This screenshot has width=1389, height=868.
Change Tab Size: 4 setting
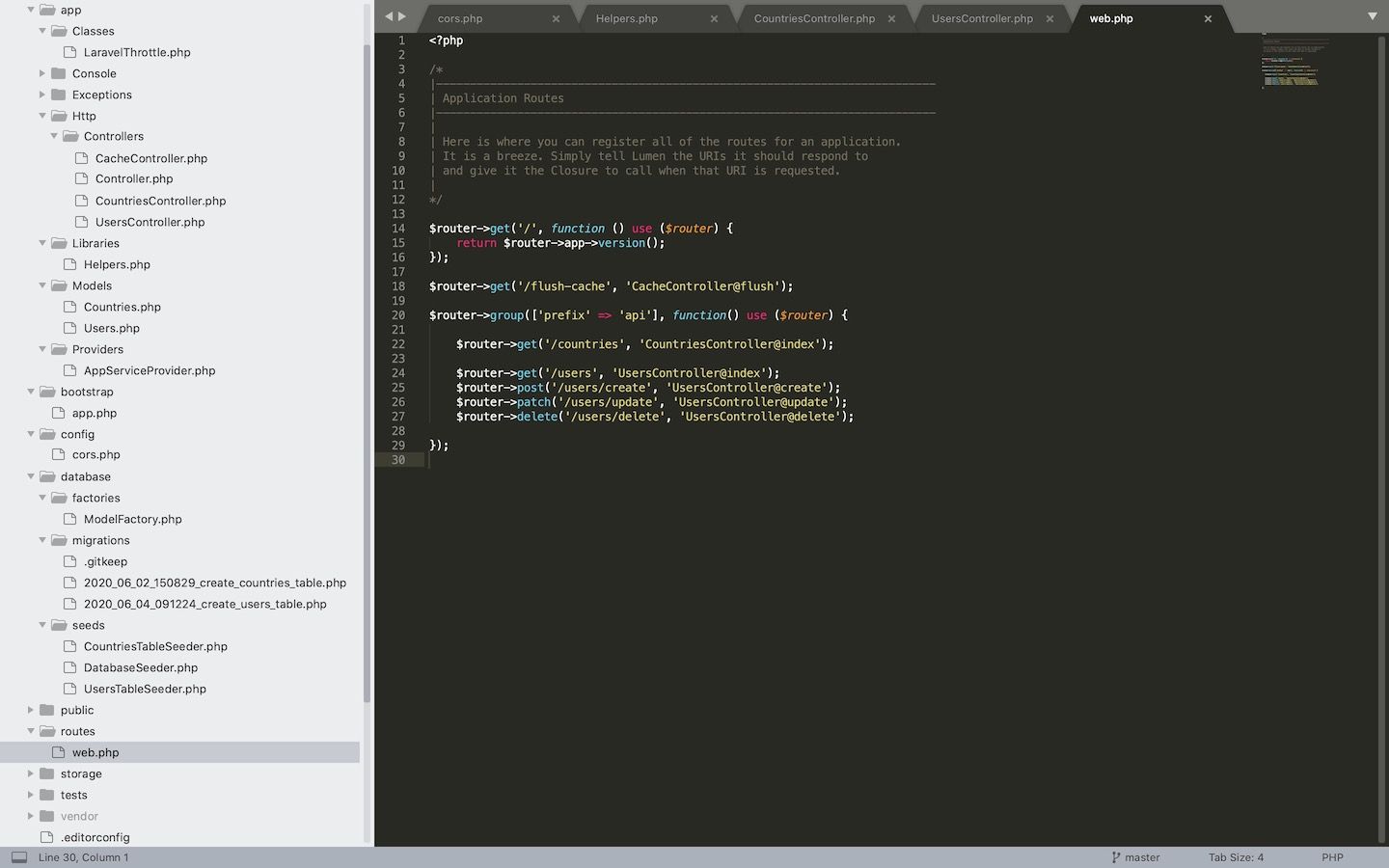(1236, 857)
